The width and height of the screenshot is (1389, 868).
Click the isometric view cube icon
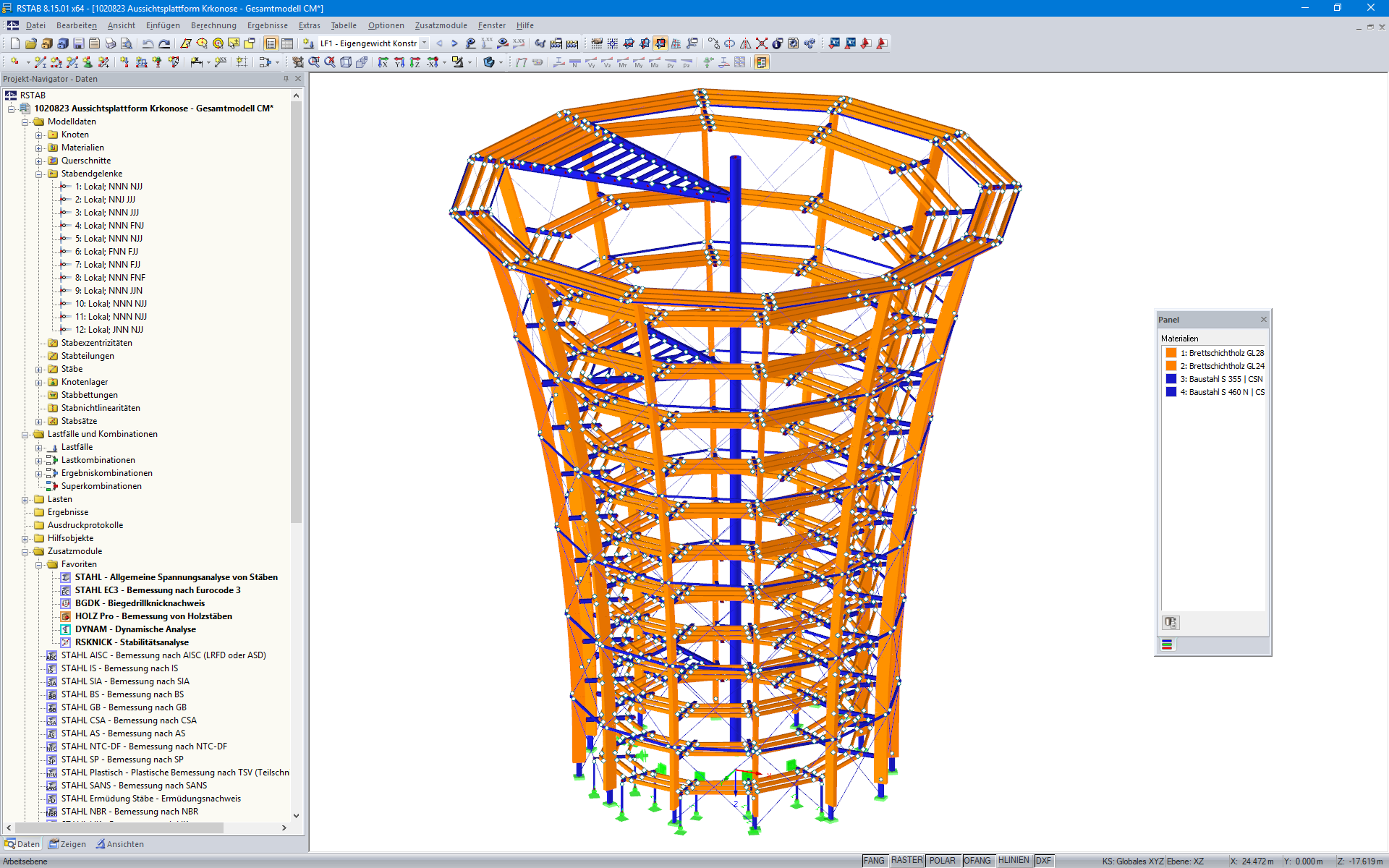pyautogui.click(x=346, y=62)
